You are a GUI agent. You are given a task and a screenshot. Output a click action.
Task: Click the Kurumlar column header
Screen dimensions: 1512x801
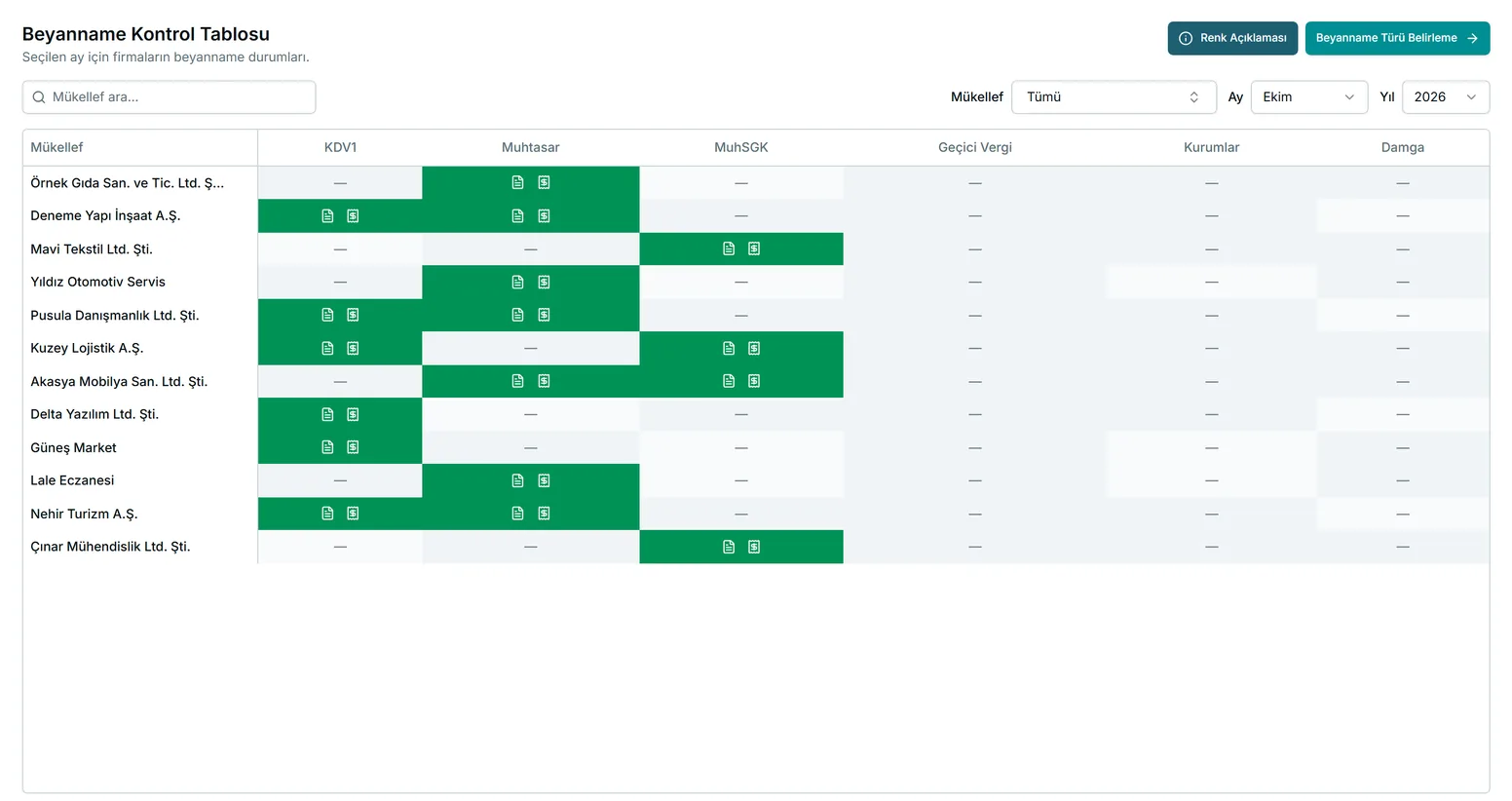[1211, 147]
